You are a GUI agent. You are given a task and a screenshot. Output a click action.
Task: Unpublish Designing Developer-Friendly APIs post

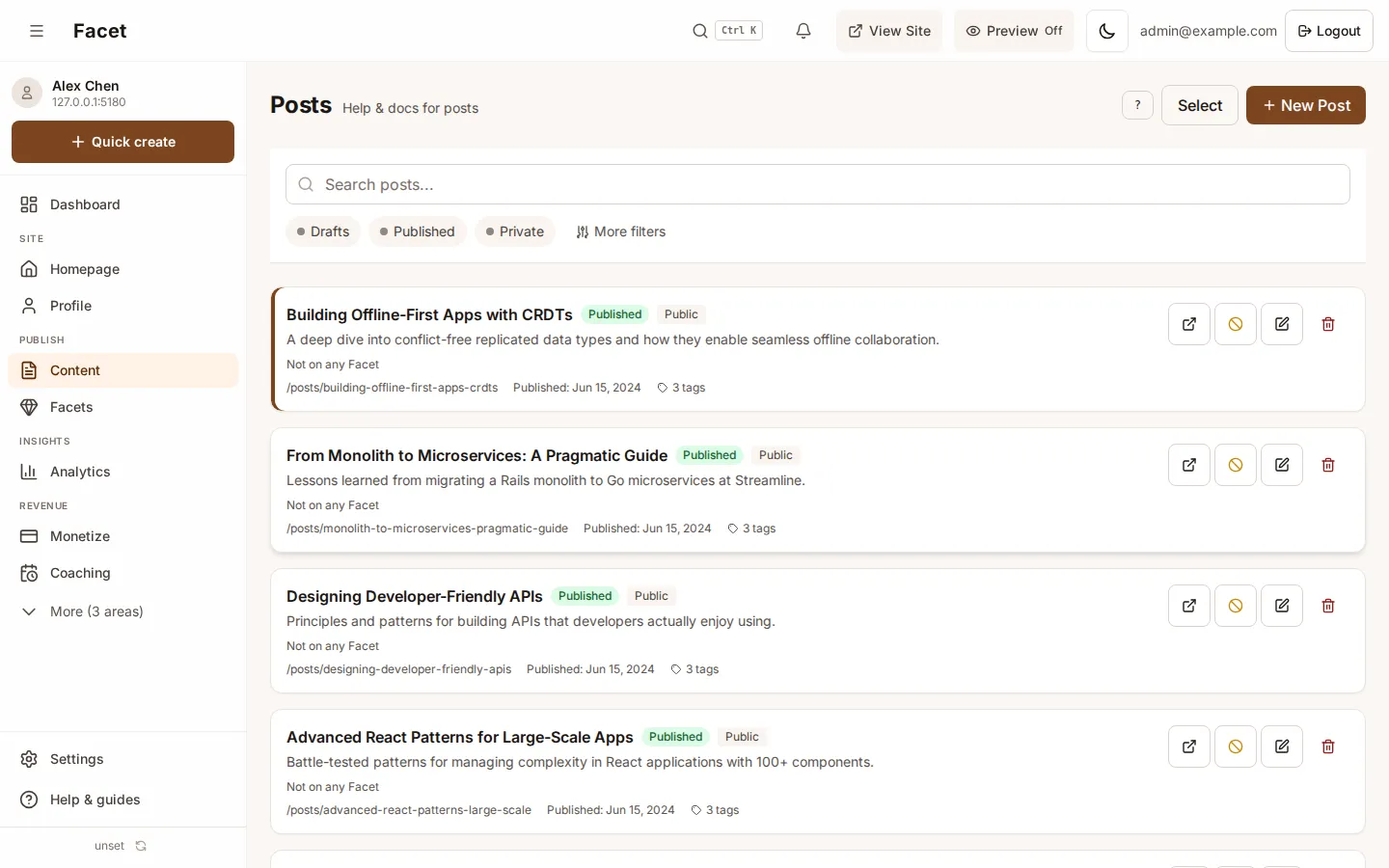(x=1236, y=606)
